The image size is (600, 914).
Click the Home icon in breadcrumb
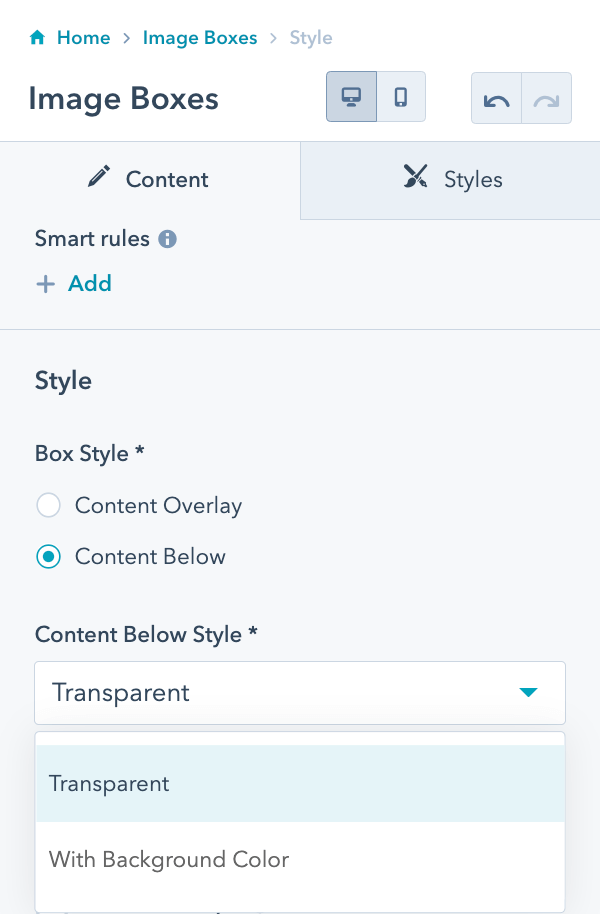(x=38, y=38)
